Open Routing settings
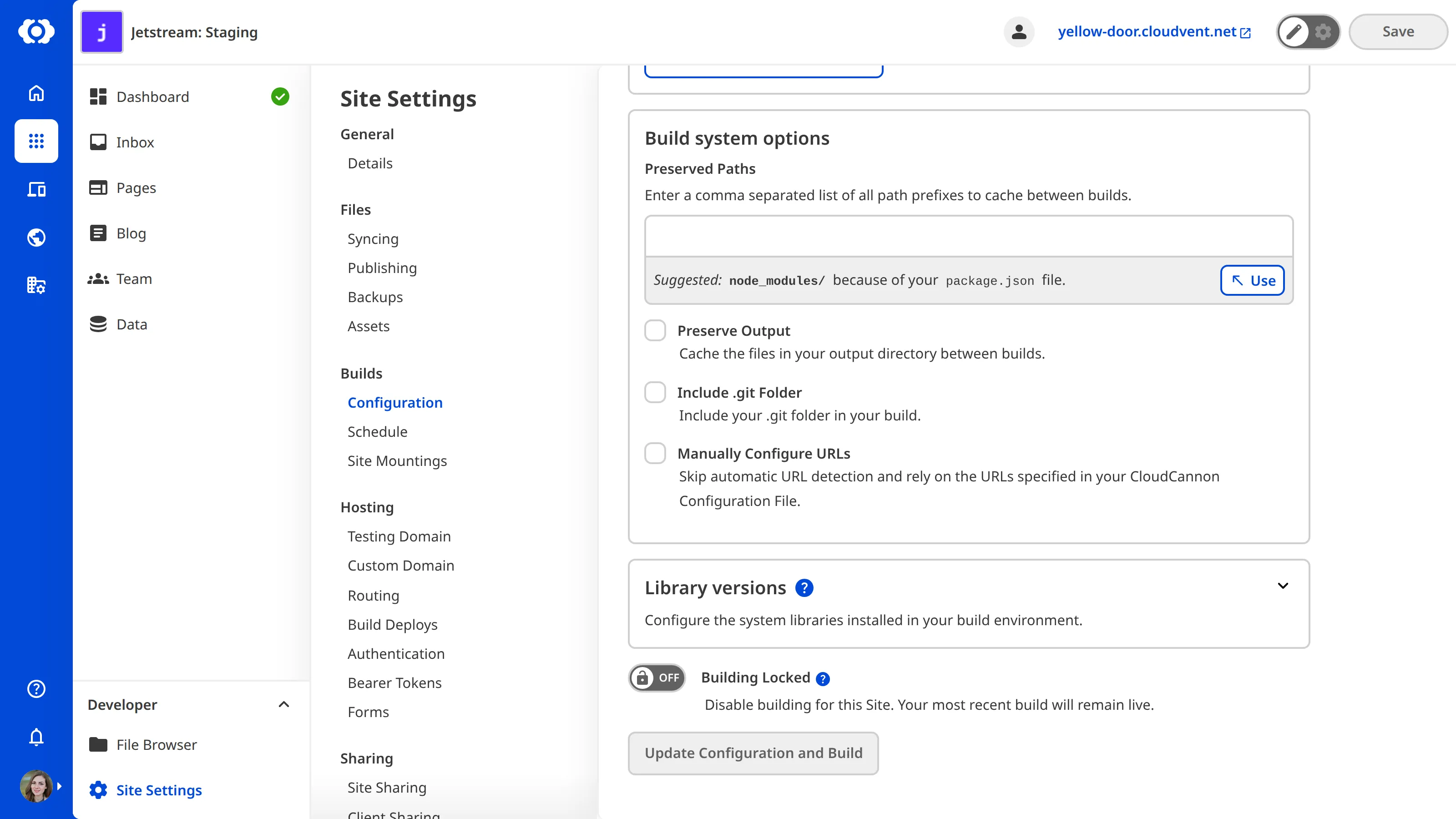 [x=374, y=596]
